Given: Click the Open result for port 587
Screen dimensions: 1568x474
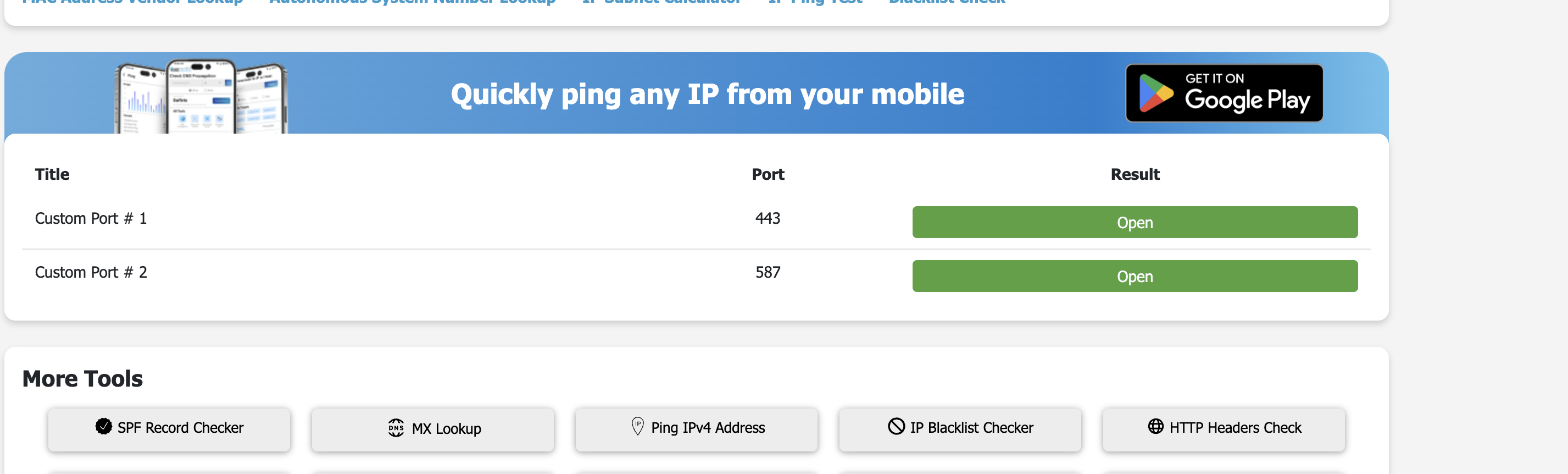Looking at the screenshot, I should (1134, 276).
